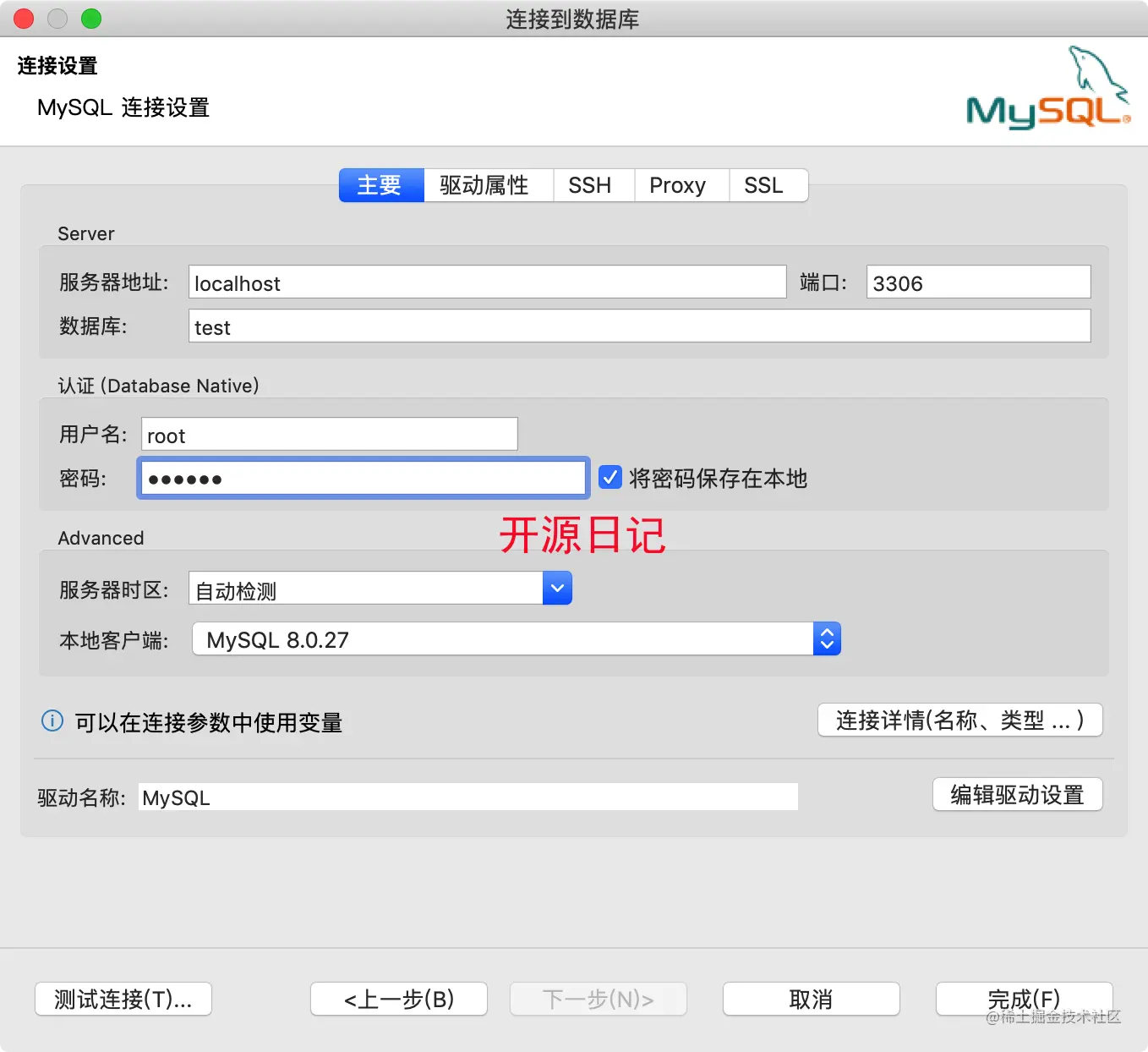Click the driver name value MySQL
This screenshot has height=1052, width=1148.
pyautogui.click(x=468, y=797)
